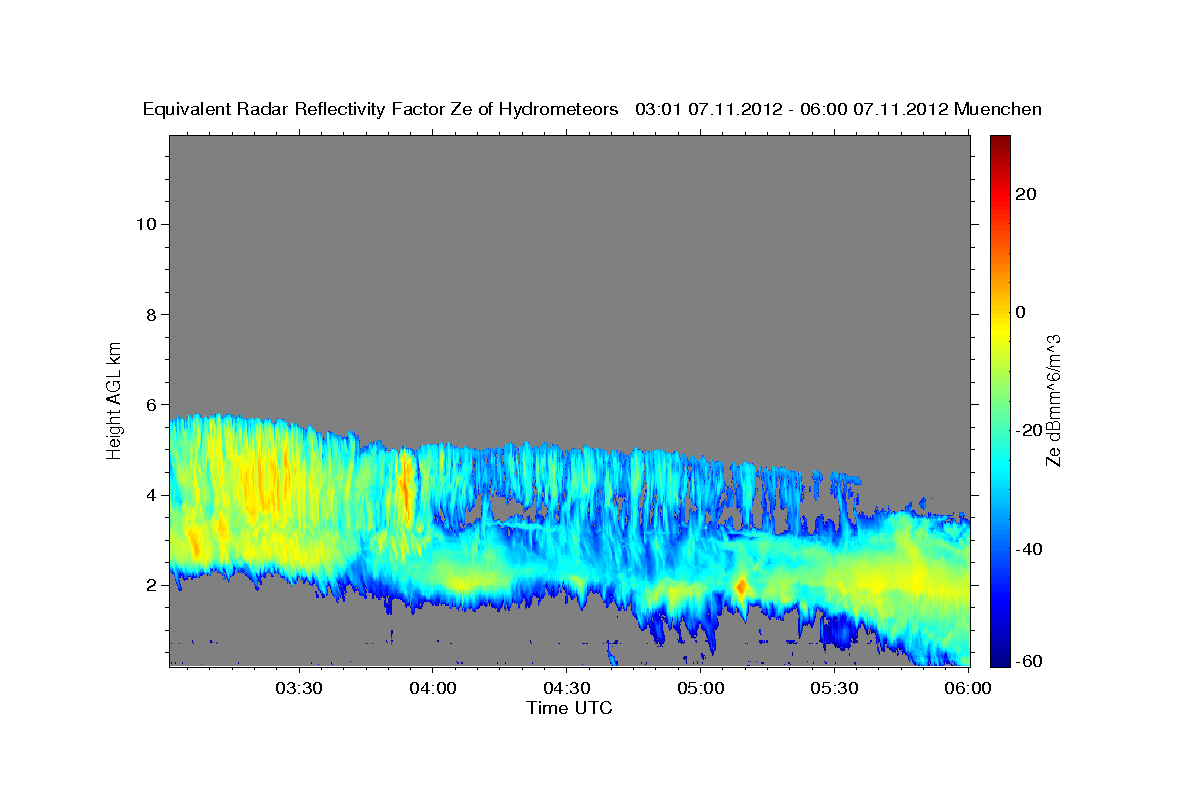Screen dimensions: 1200x800
Task: Click the height tick label '10'
Action: (145, 224)
